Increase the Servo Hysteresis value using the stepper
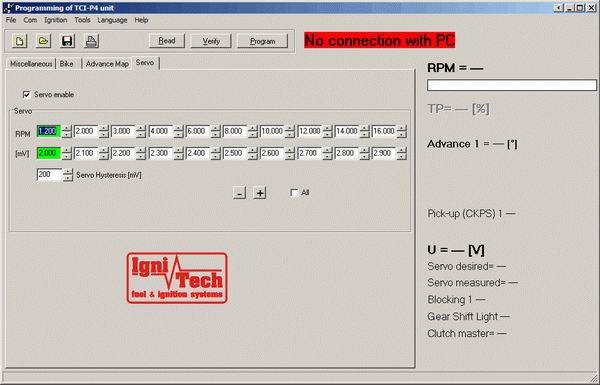600x385 pixels. pyautogui.click(x=68, y=171)
